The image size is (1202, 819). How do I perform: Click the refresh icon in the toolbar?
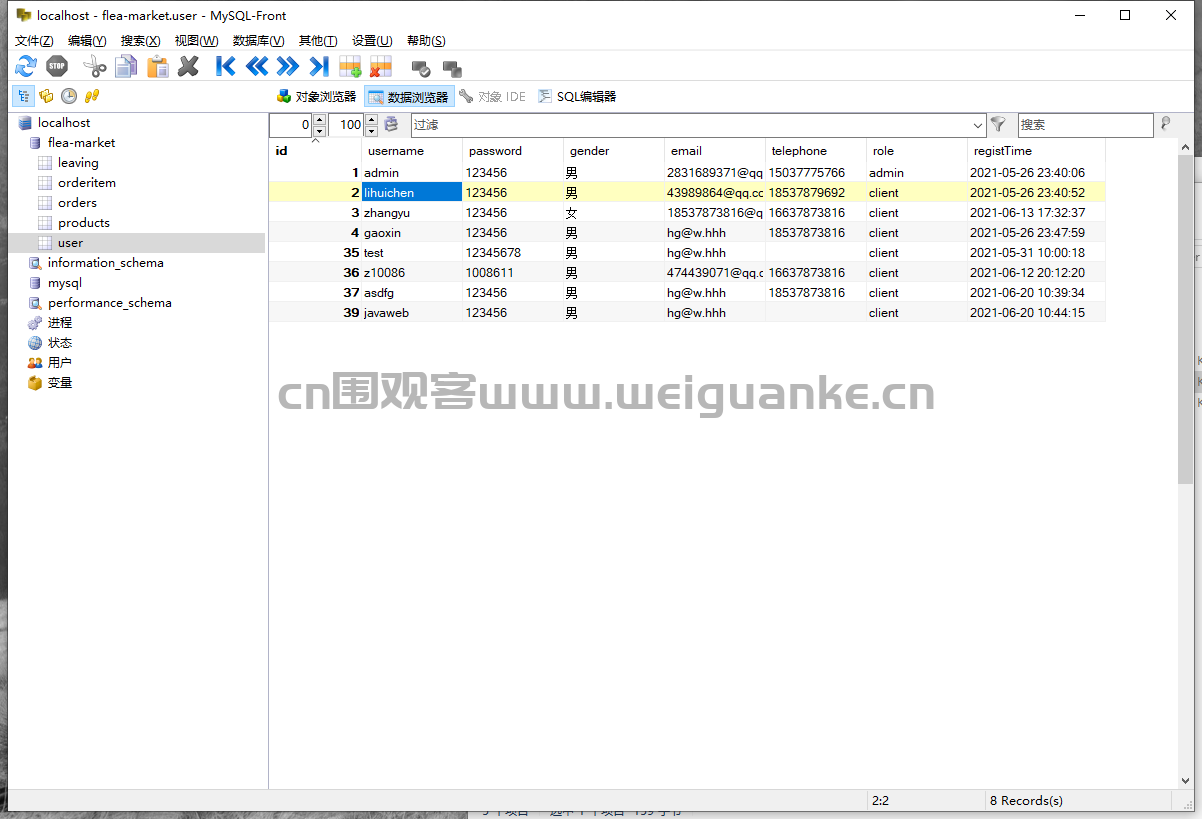[x=26, y=67]
